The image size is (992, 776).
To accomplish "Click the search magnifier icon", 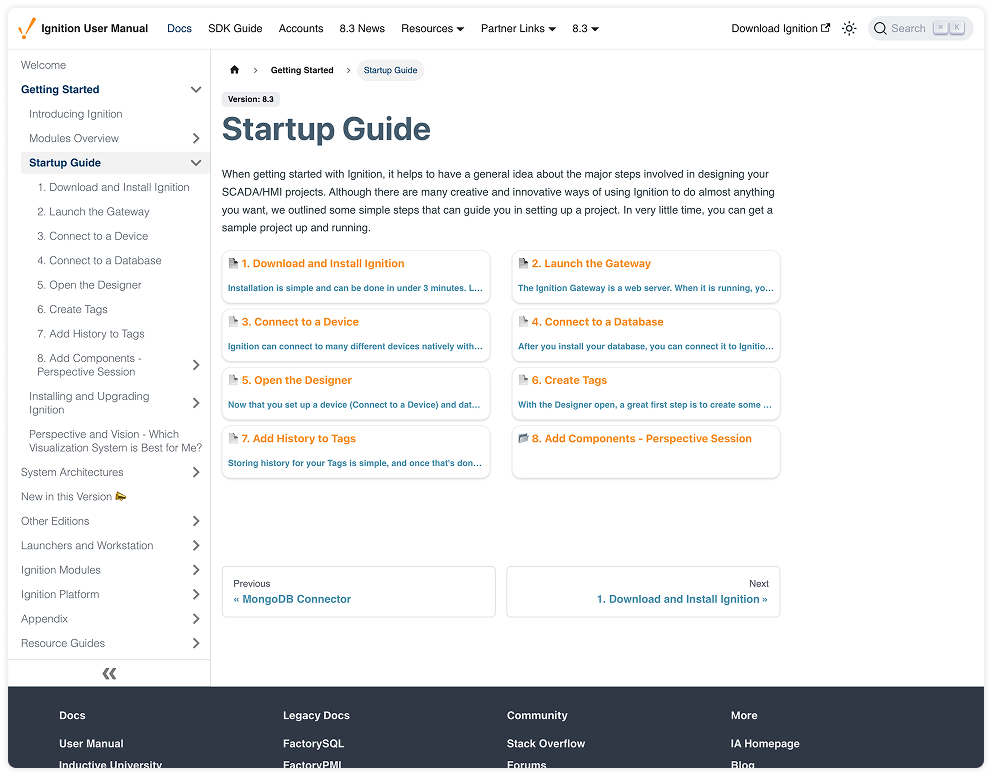I will click(880, 28).
